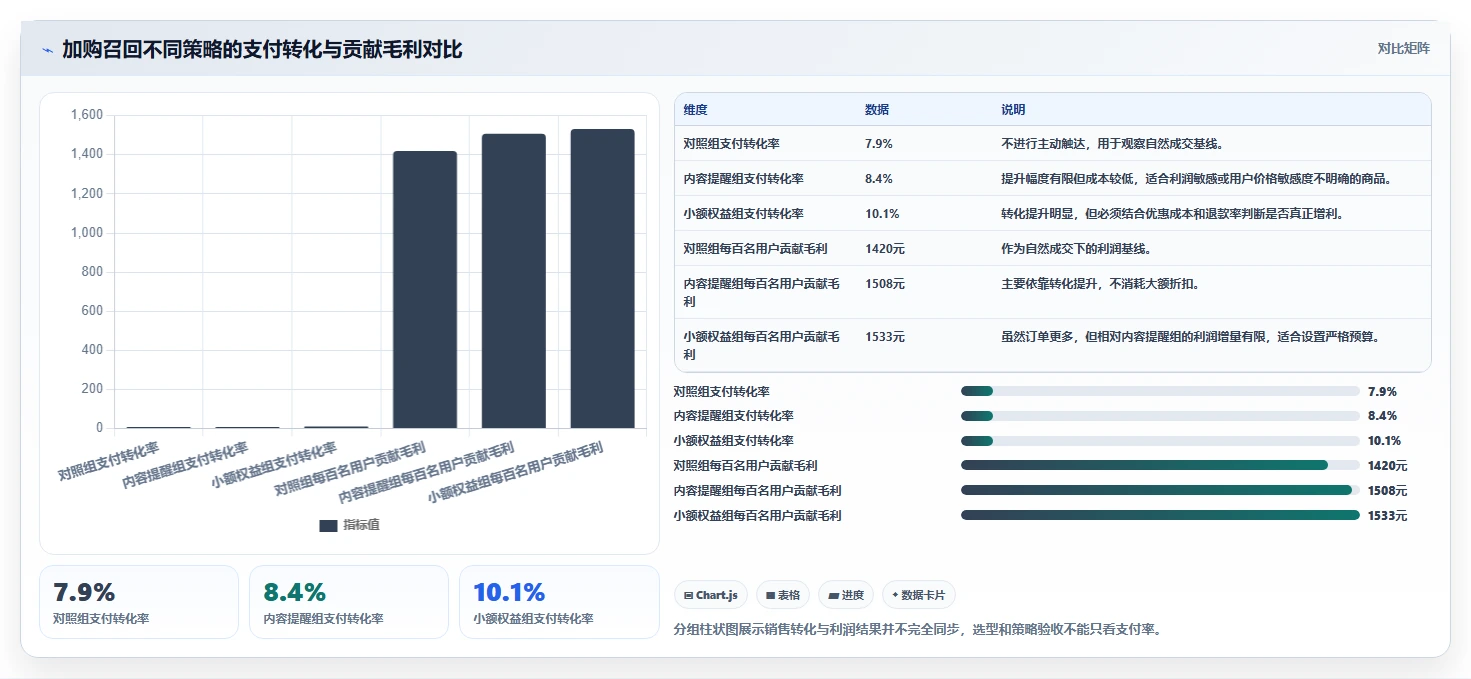Click progress bar for 内容提醒组支付转化率
This screenshot has height=679, width=1471.
1160,416
